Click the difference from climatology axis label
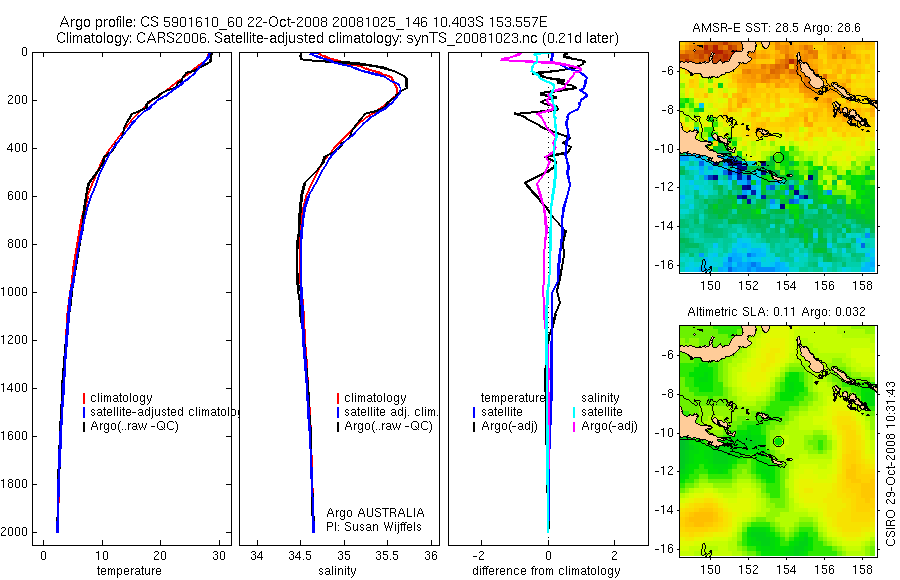900x580 pixels. pyautogui.click(x=546, y=571)
